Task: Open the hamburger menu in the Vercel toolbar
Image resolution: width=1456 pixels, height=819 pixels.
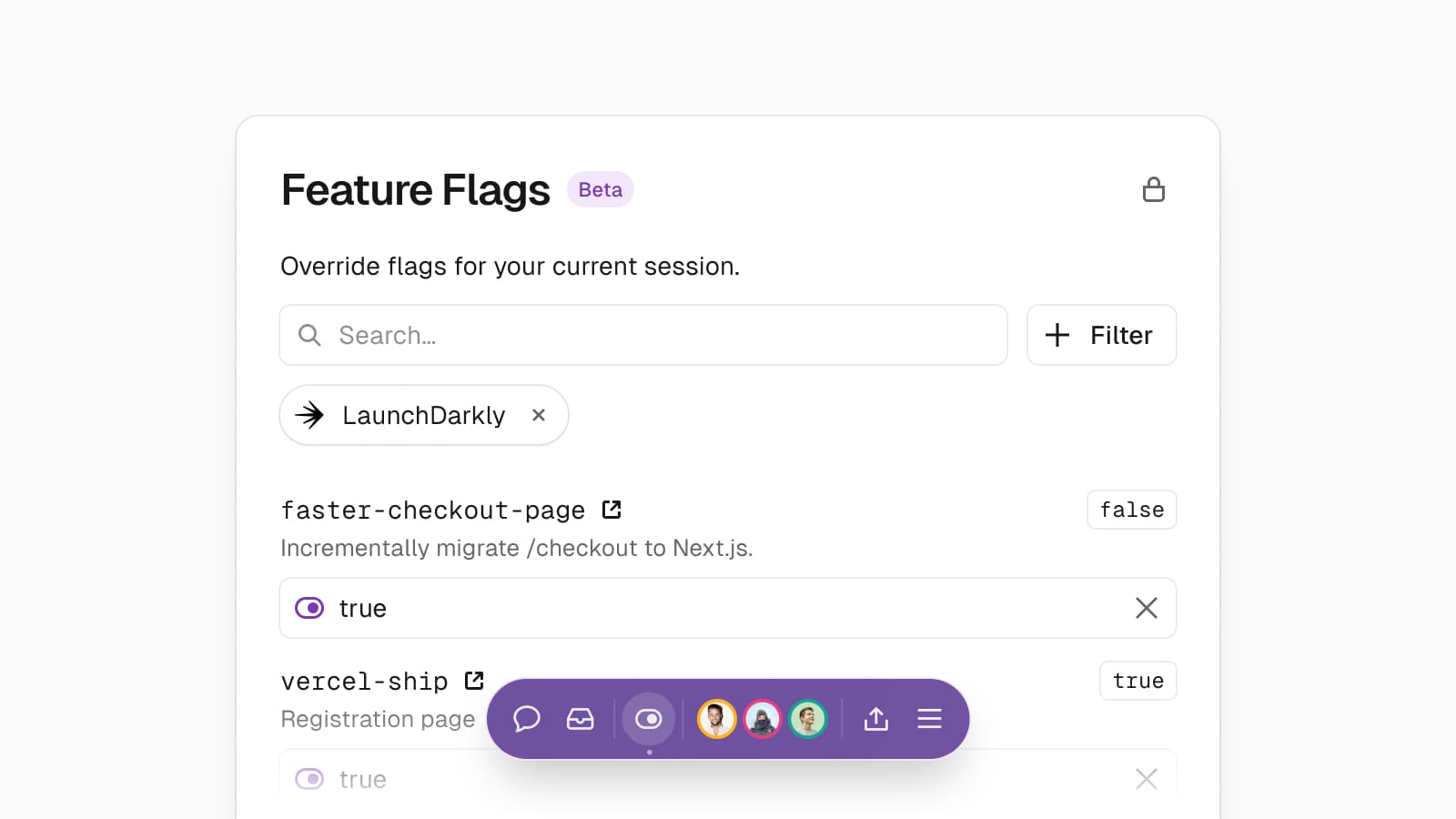Action: point(929,719)
